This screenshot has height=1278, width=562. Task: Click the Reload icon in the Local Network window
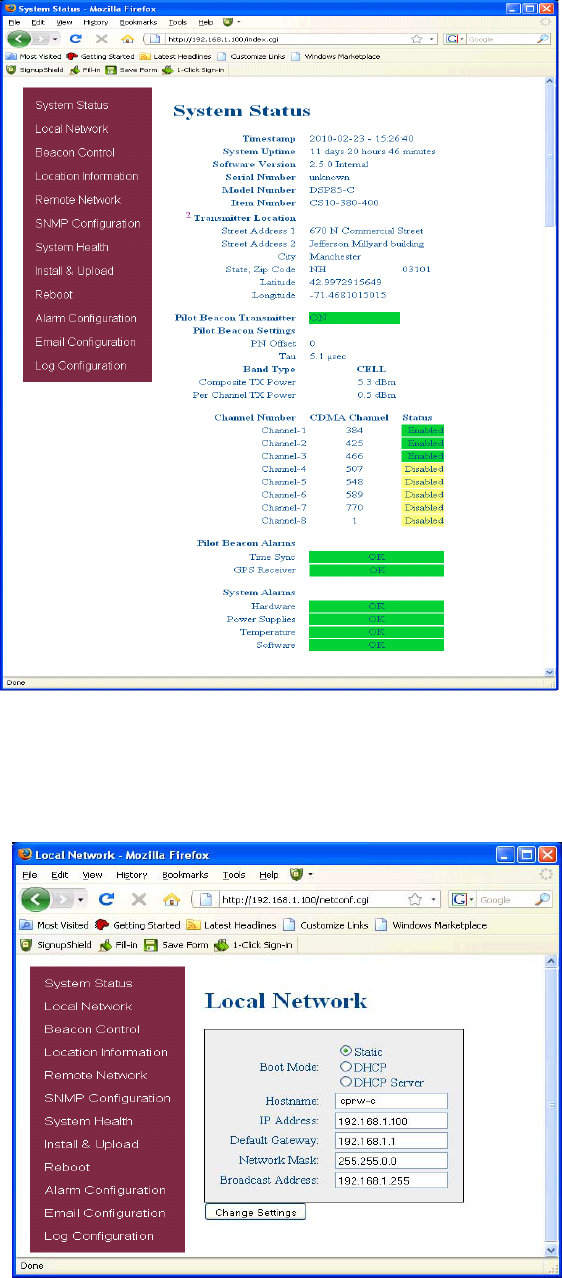click(104, 899)
